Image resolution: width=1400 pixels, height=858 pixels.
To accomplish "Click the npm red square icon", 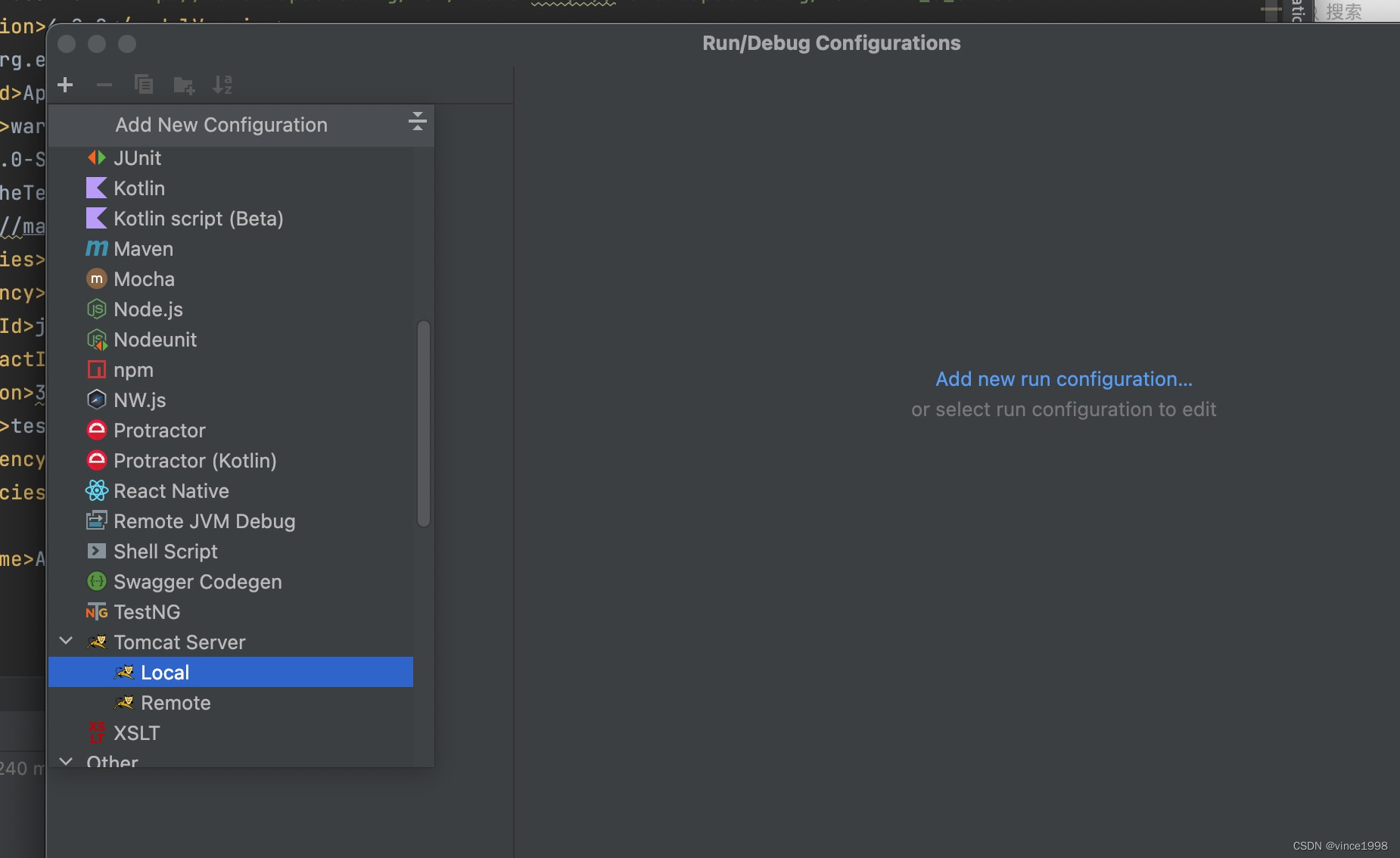I will point(97,369).
